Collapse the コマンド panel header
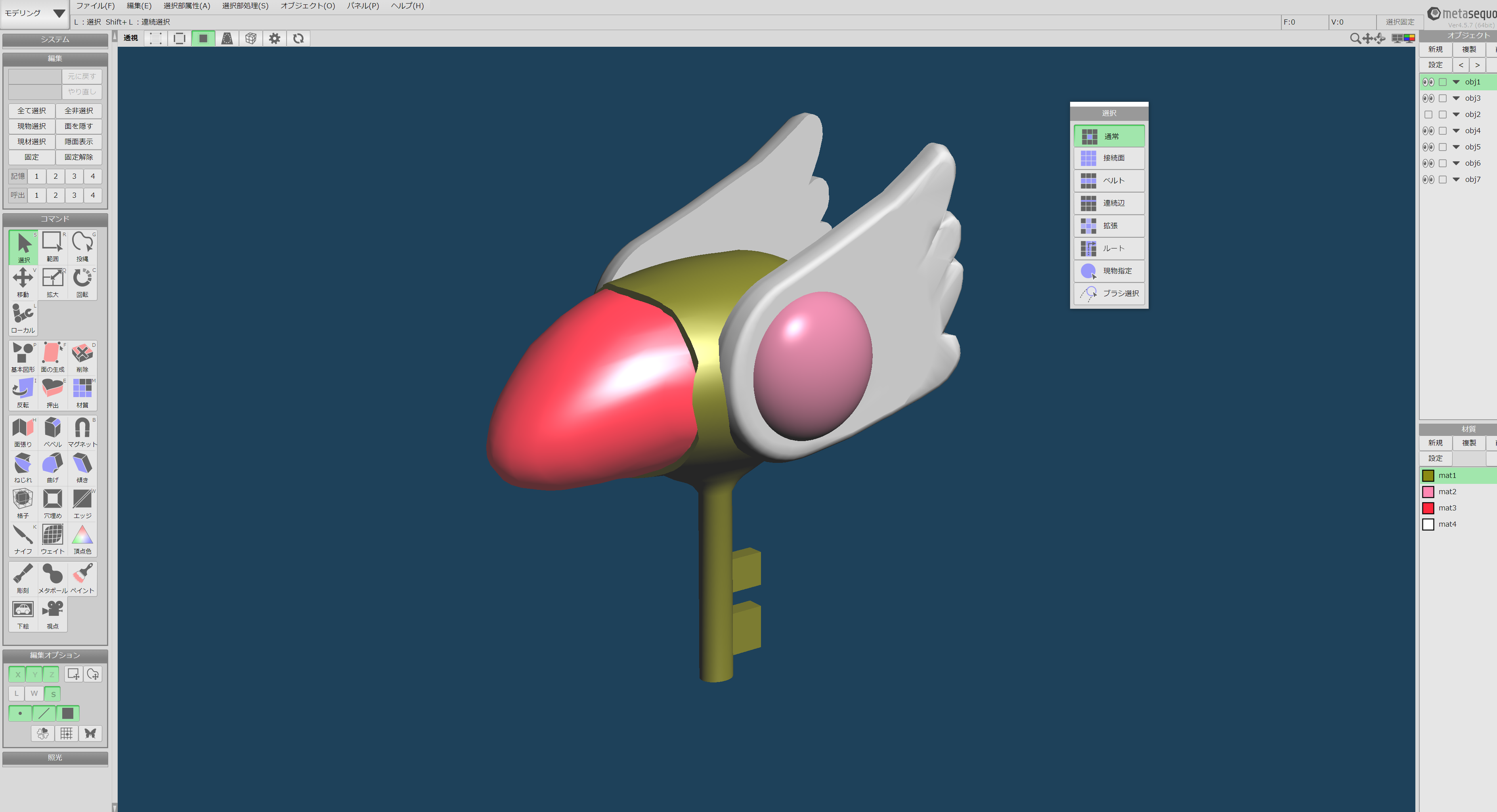The height and width of the screenshot is (812, 1497). point(55,219)
